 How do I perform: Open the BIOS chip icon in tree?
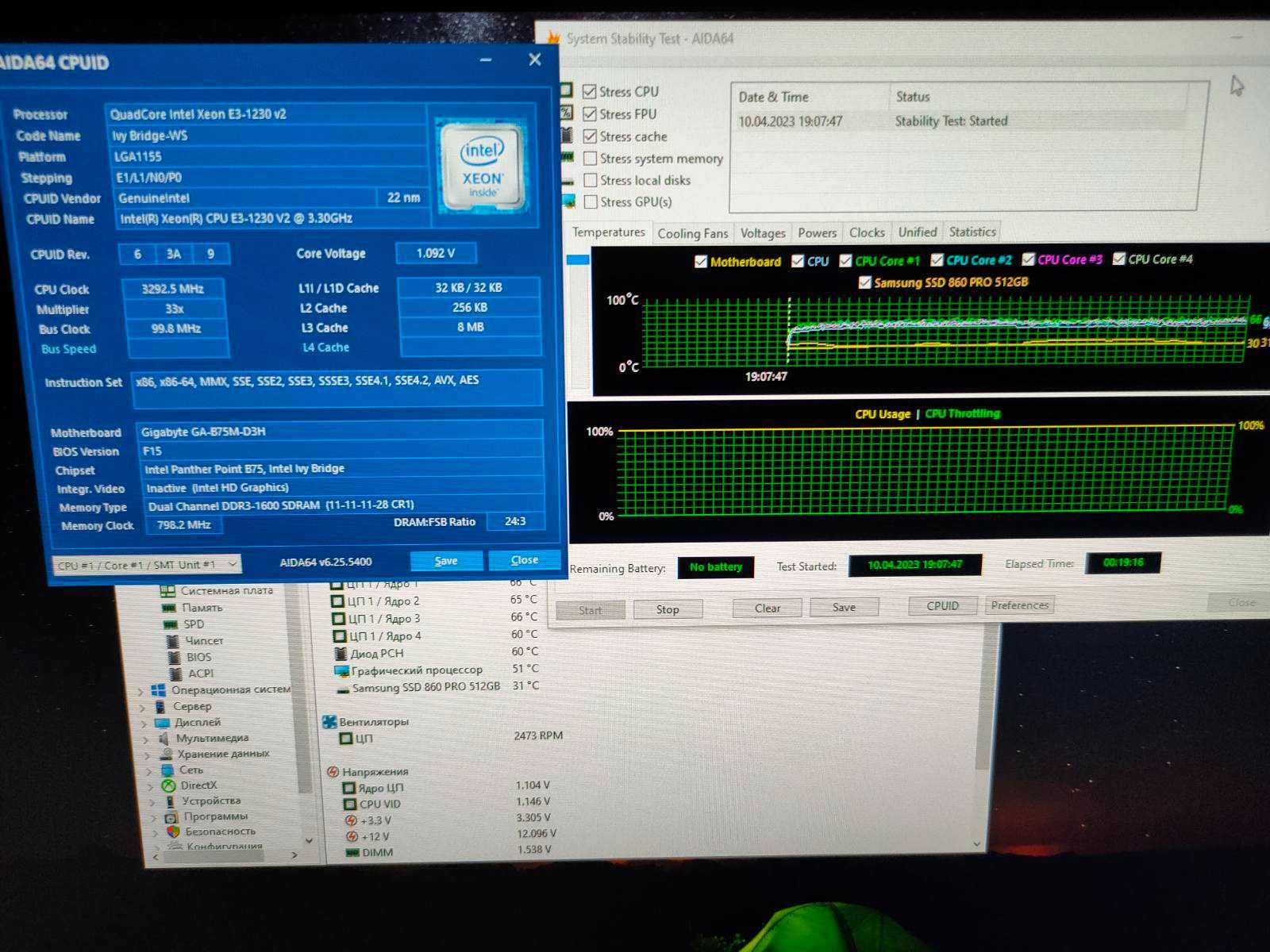coord(175,657)
